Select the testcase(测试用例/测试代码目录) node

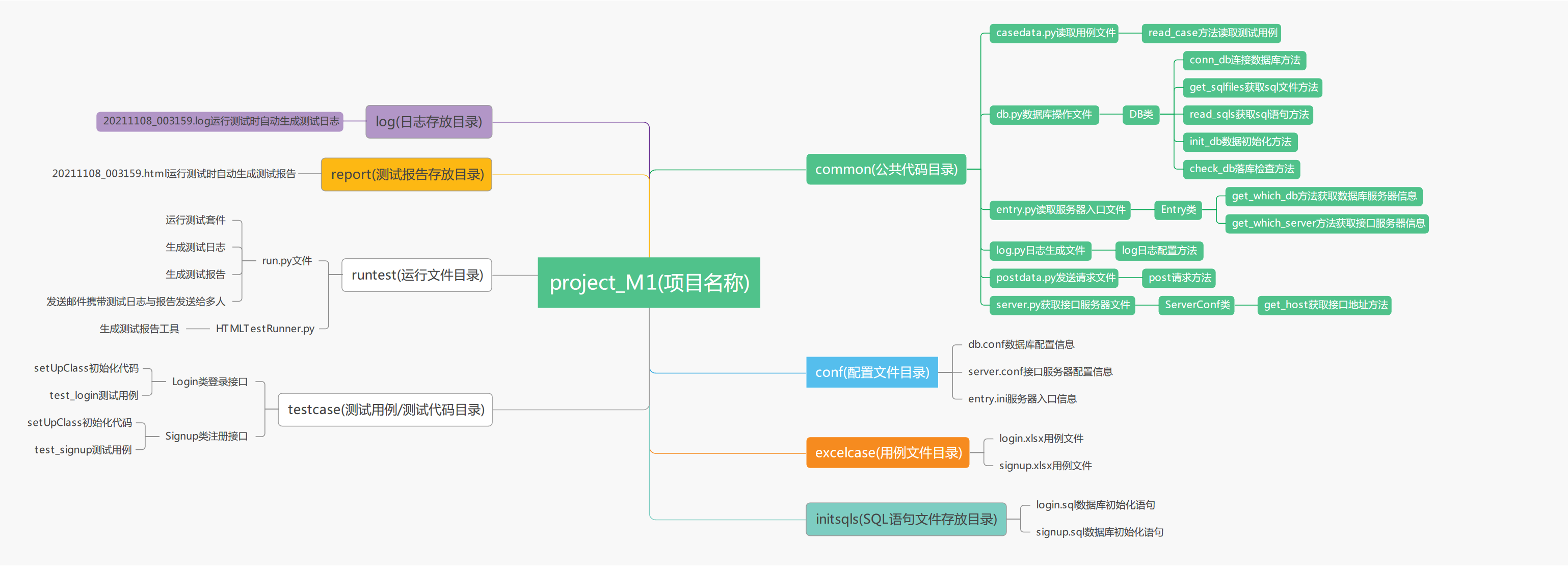385,410
